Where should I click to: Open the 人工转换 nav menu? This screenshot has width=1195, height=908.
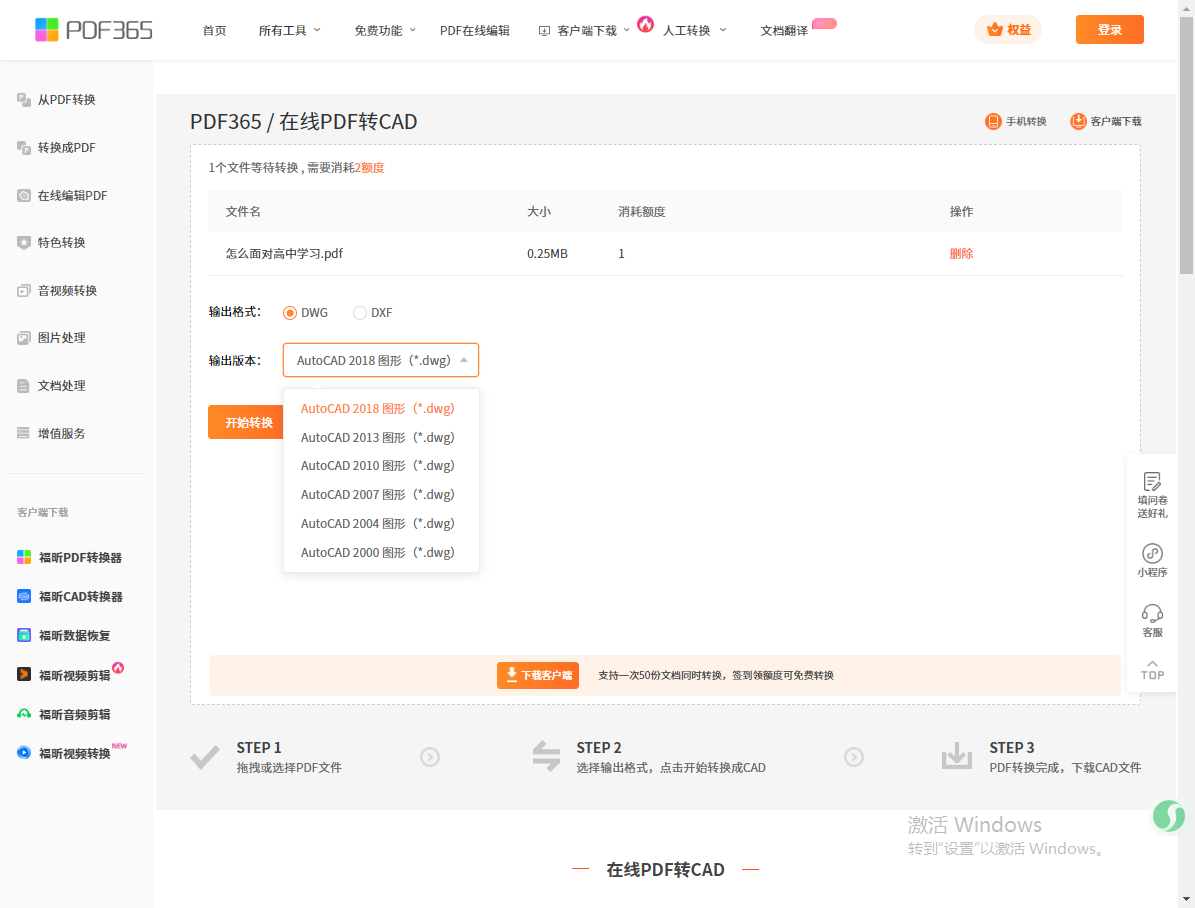click(x=694, y=30)
